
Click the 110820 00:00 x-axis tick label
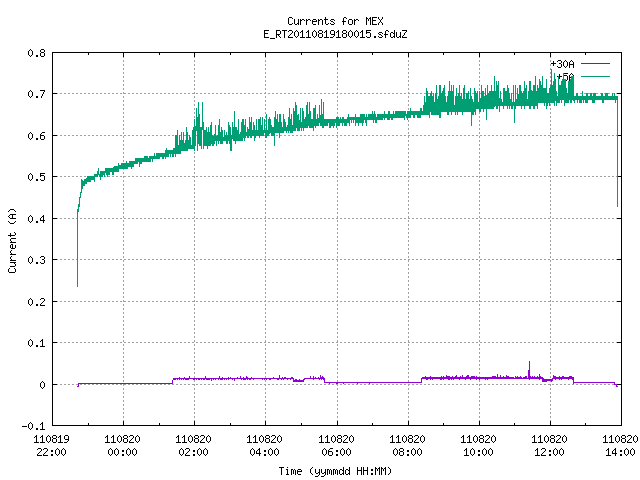pos(122,446)
